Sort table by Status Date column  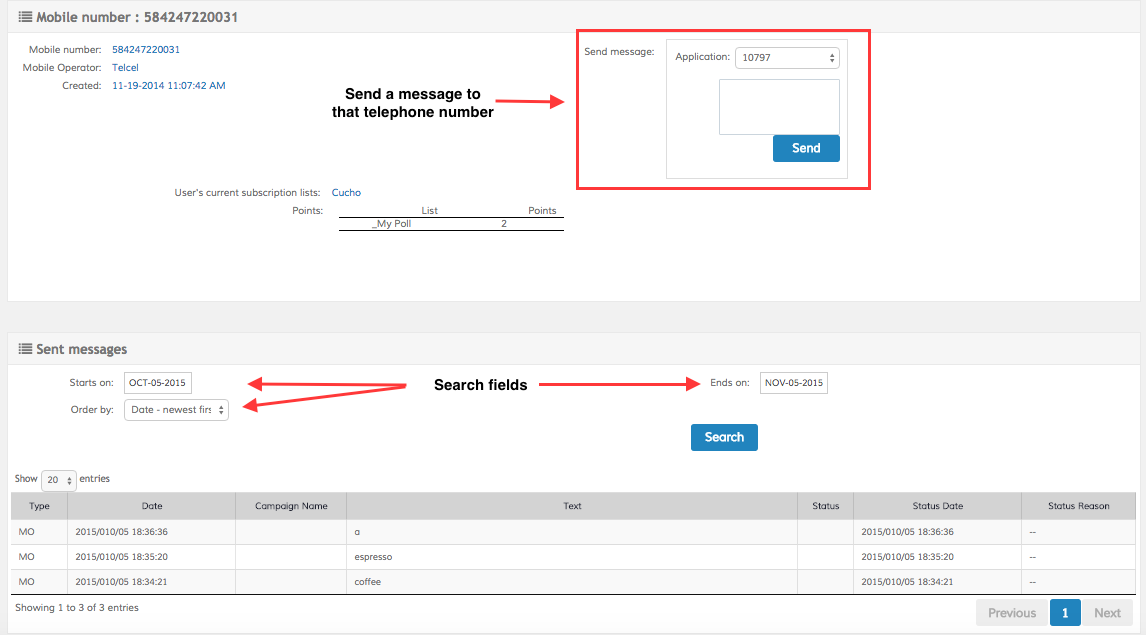click(937, 506)
